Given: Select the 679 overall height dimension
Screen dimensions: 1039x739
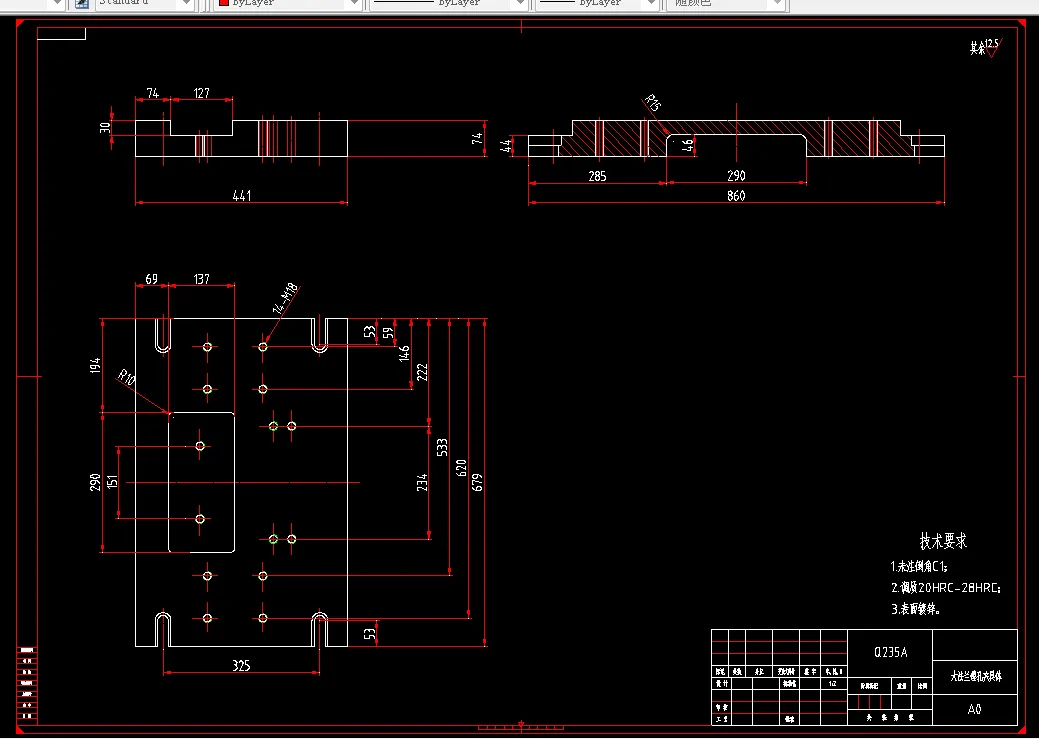Looking at the screenshot, I should (x=477, y=483).
